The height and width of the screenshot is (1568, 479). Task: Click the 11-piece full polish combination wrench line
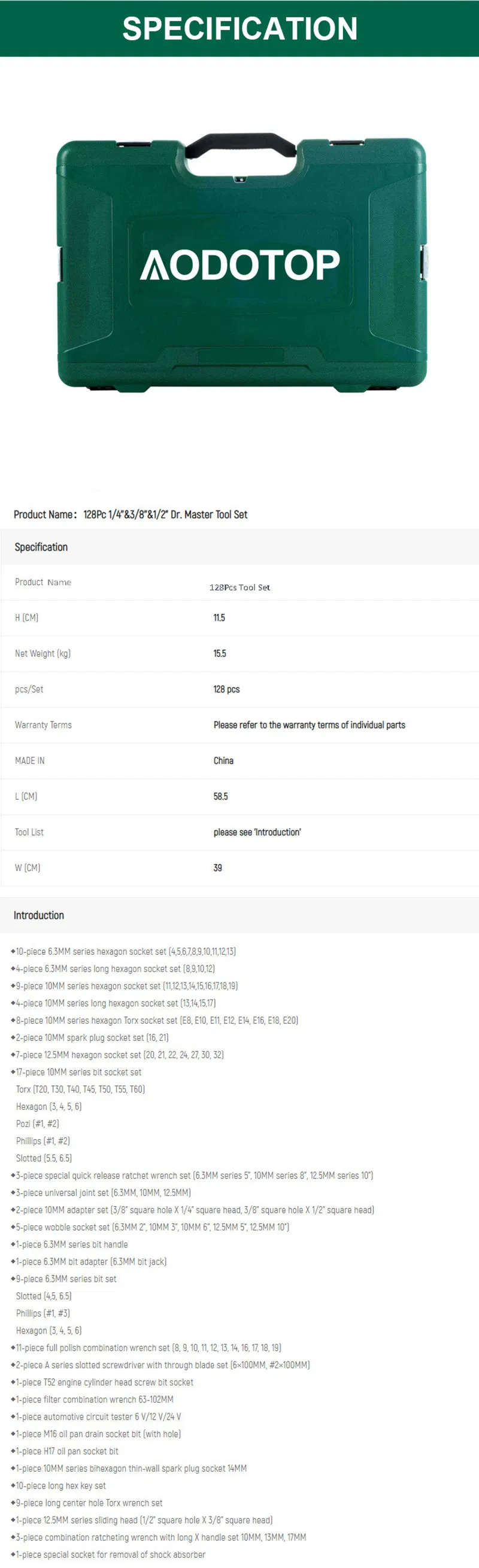point(145,1348)
